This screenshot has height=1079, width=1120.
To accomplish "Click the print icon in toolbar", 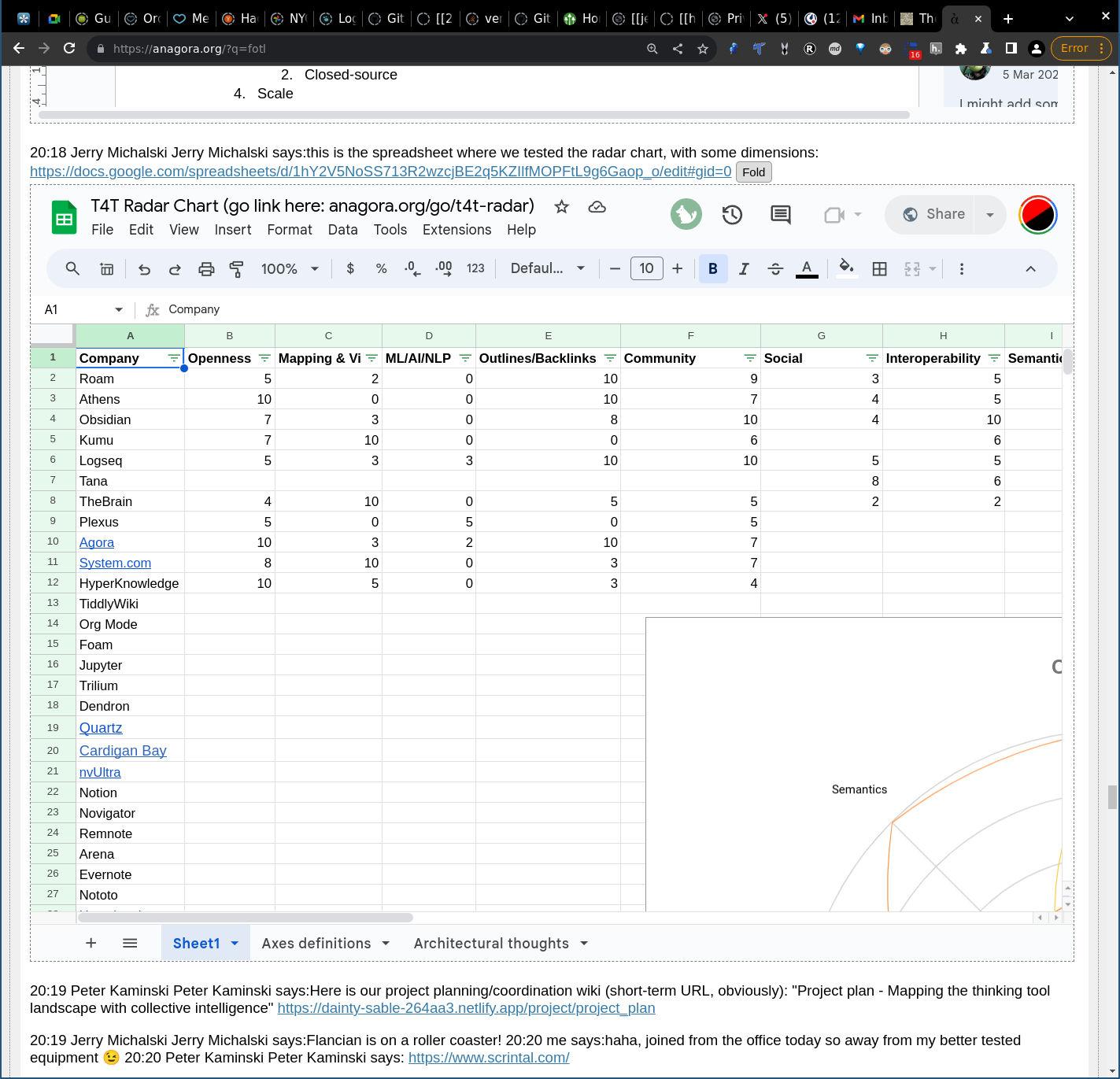I will click(206, 269).
